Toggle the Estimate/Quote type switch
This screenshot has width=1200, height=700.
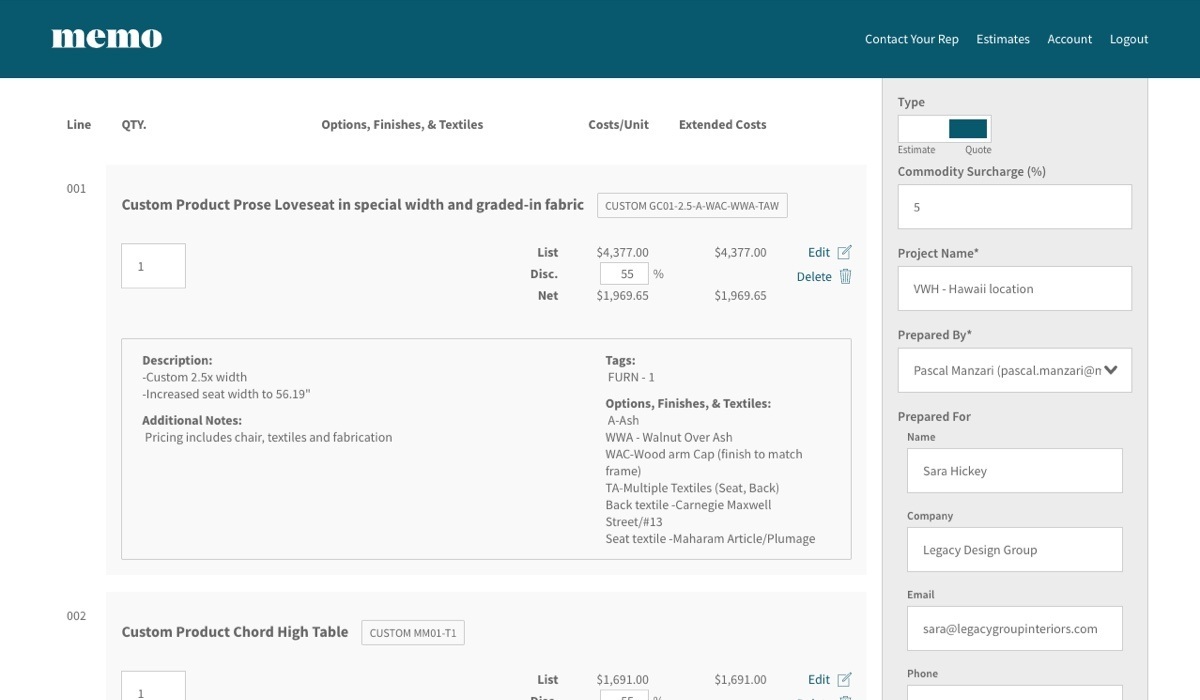point(944,128)
